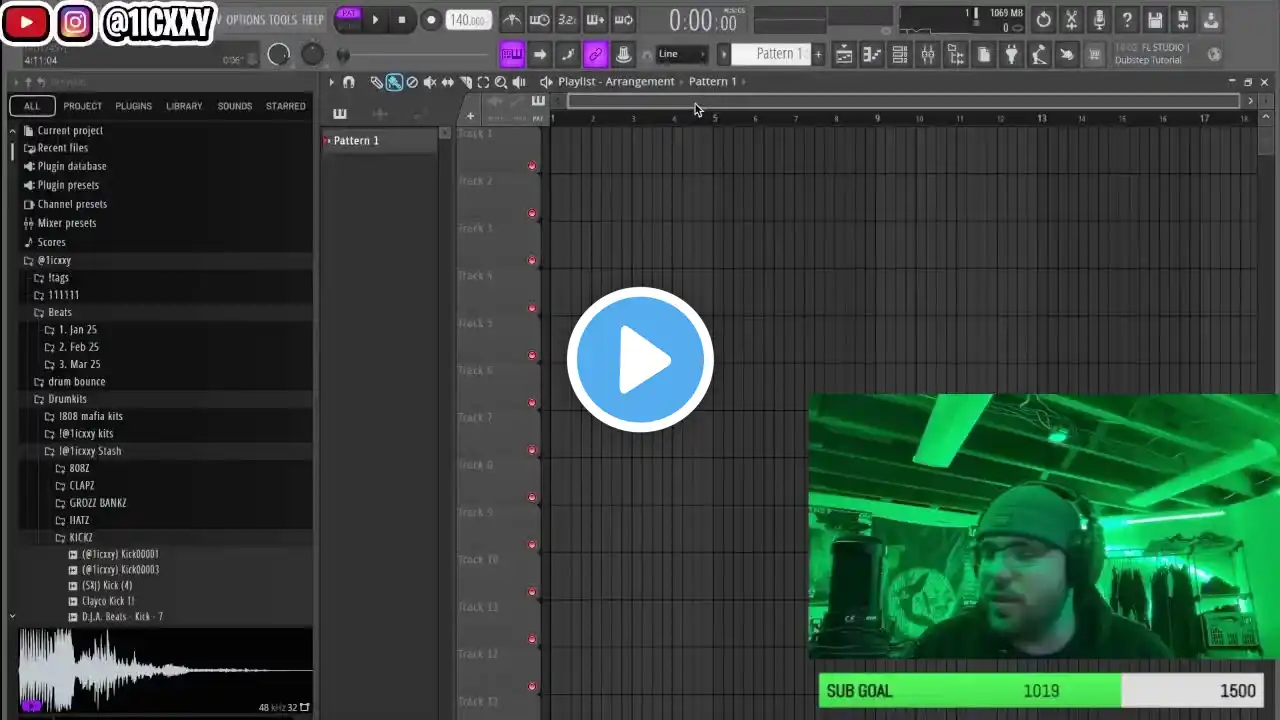Screen dimensions: 1280x720
Task: Expand the 808Z folder
Action: 71,468
